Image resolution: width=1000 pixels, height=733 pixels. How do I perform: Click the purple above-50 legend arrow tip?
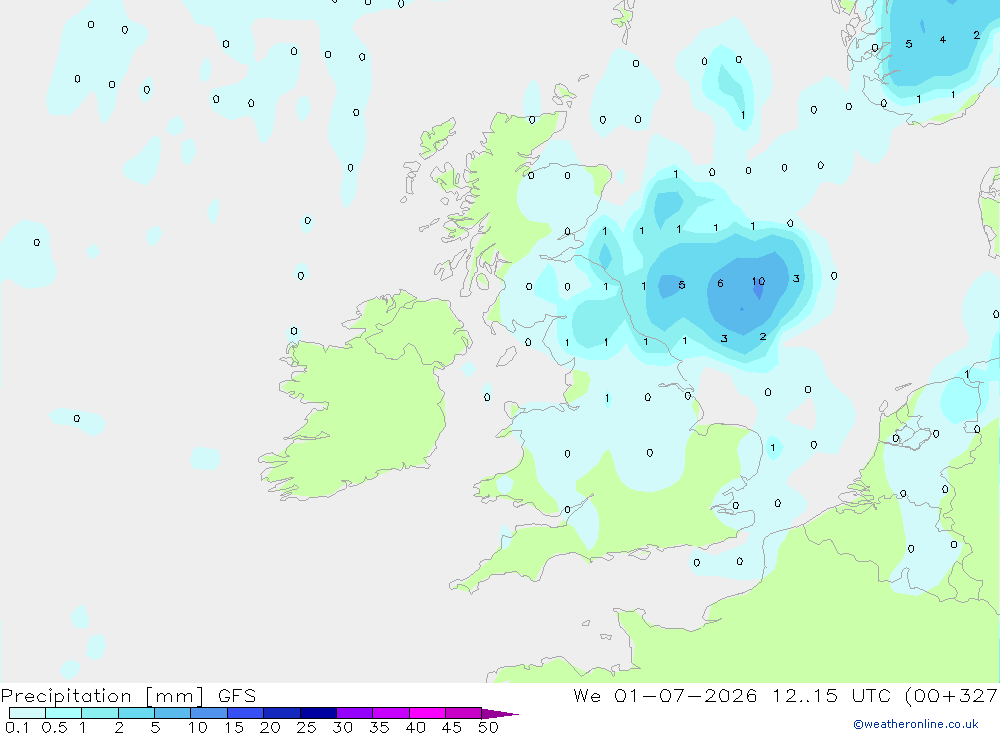(501, 714)
